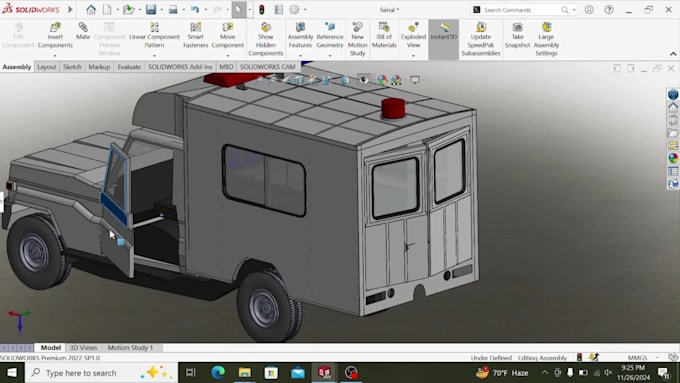Open Large Assembly Settings
This screenshot has height=383, width=680.
(546, 39)
